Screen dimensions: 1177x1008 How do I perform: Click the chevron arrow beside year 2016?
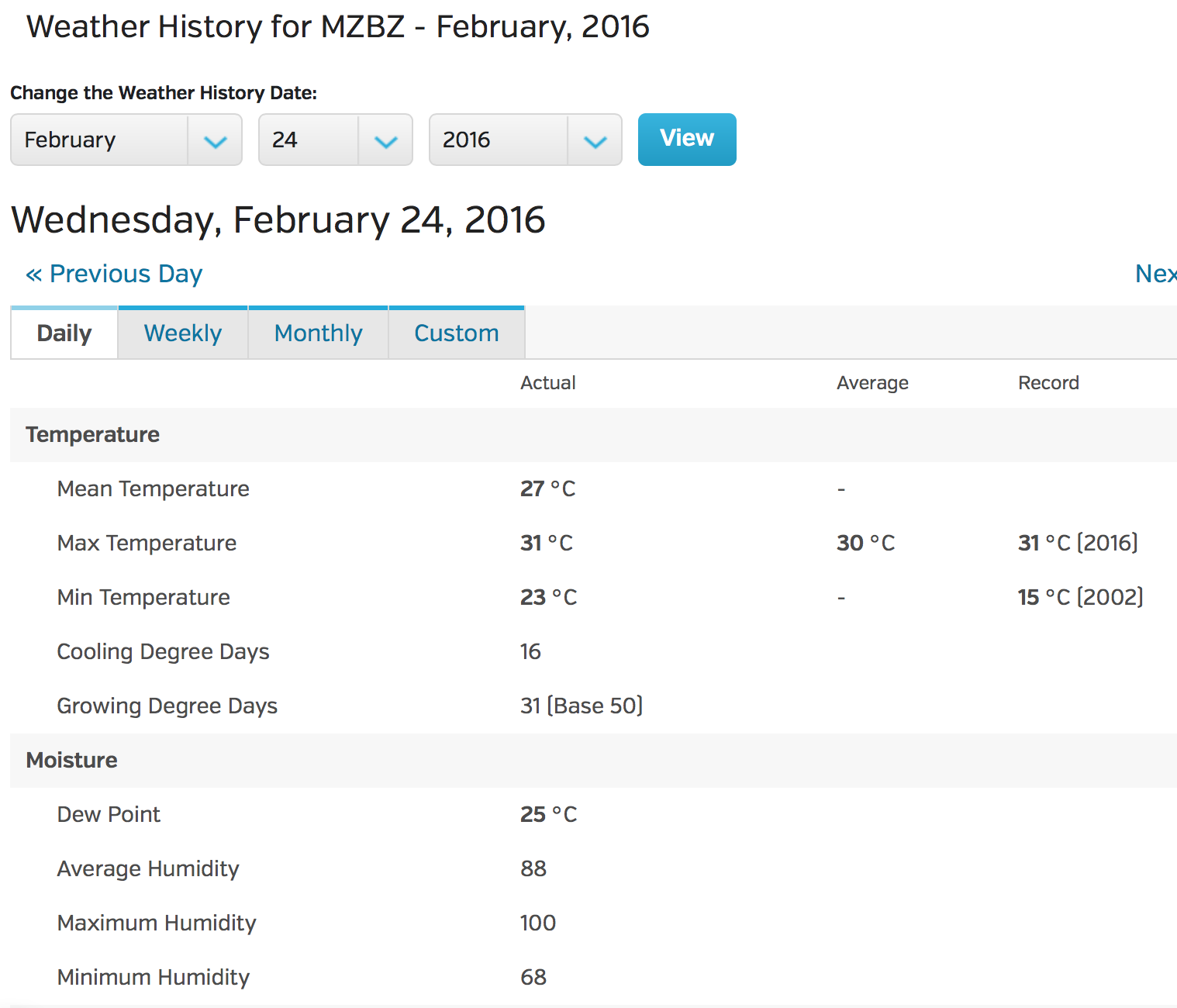pos(595,141)
